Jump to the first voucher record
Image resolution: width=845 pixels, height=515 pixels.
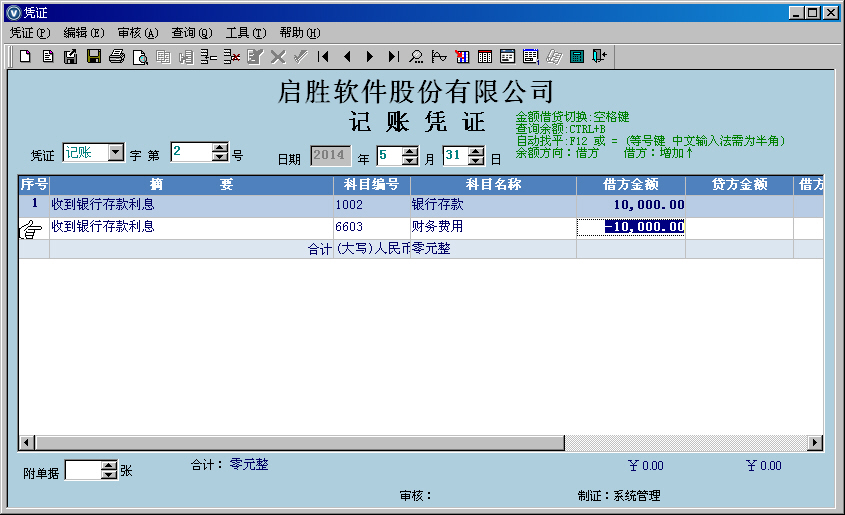tap(323, 57)
